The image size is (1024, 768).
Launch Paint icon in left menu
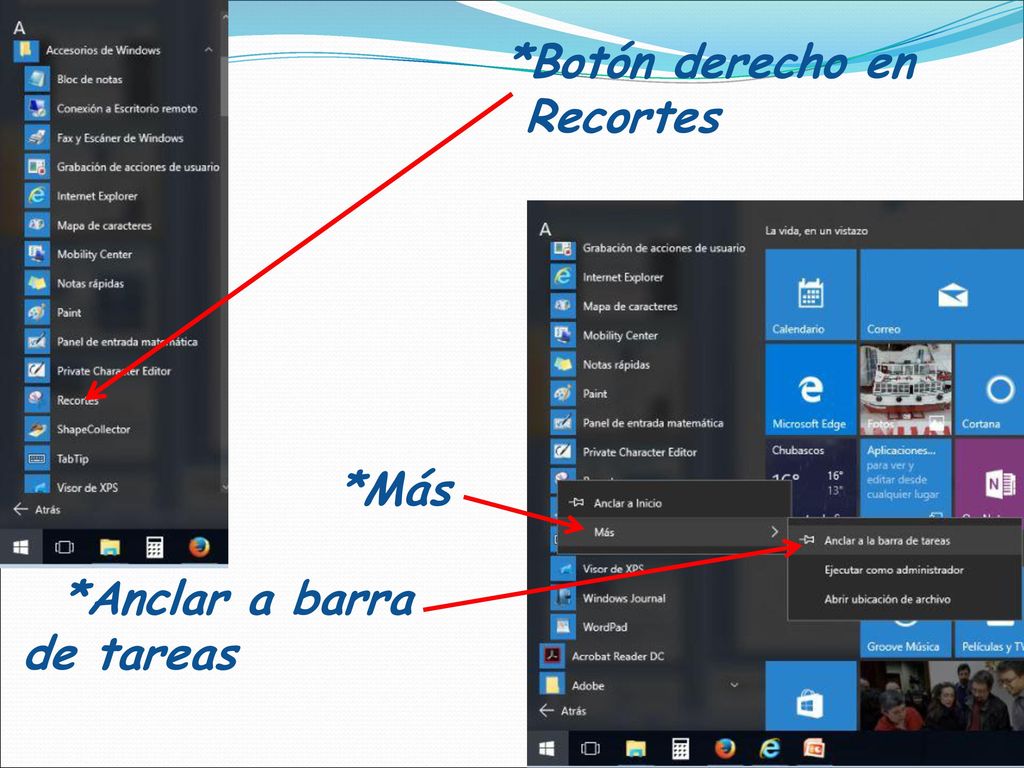tap(37, 312)
